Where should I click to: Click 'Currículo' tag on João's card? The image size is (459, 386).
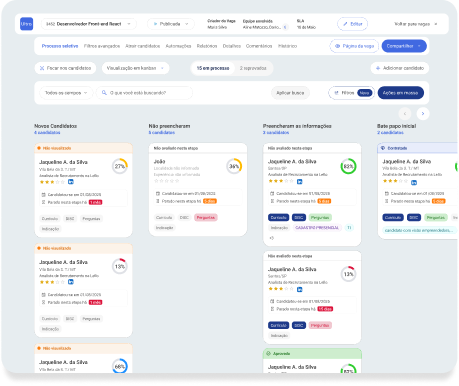click(164, 217)
